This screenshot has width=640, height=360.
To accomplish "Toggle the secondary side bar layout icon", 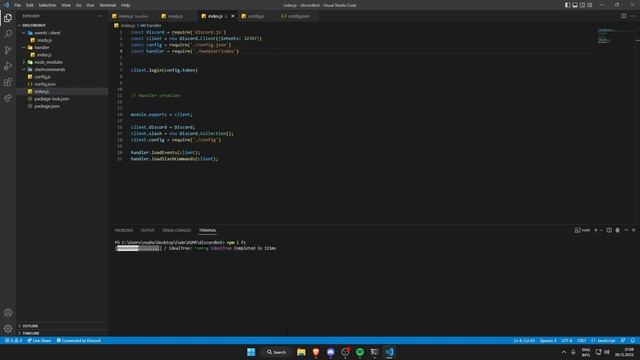I will pyautogui.click(x=582, y=5).
